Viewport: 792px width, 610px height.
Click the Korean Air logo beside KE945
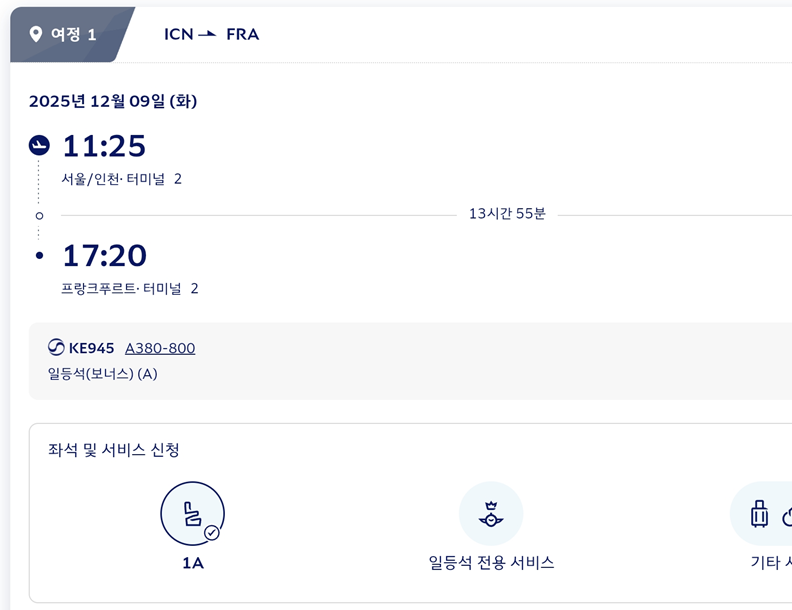click(56, 348)
